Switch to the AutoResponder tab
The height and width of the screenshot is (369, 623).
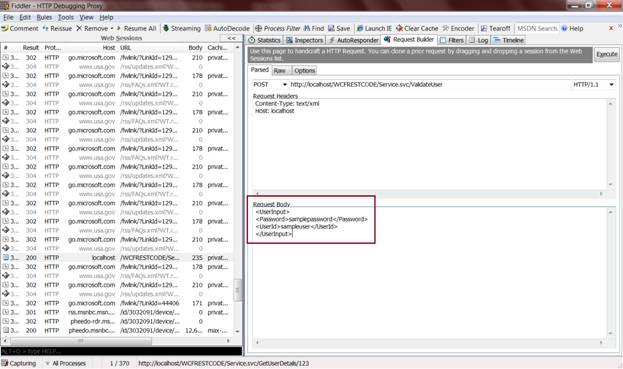[x=353, y=40]
